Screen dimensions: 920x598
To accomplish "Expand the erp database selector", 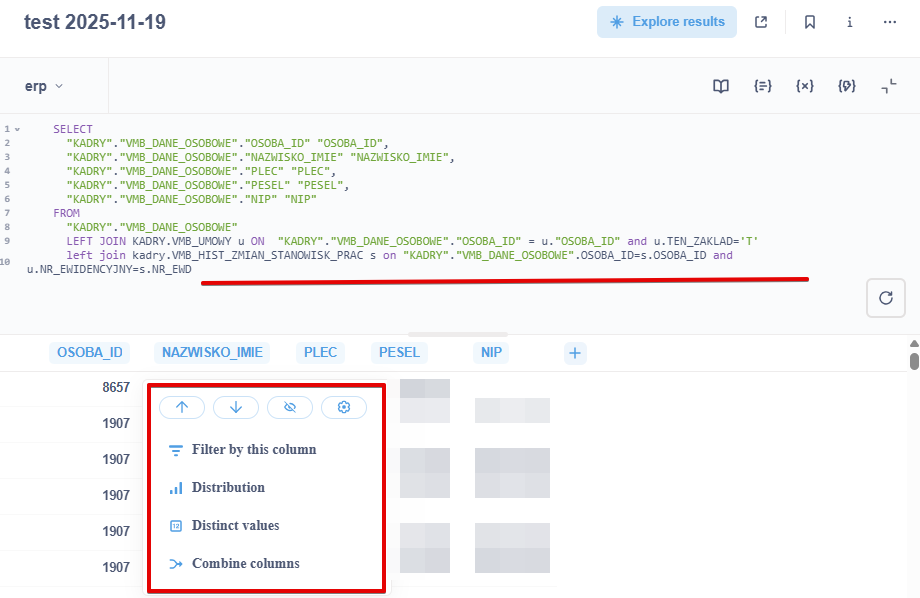I will (44, 86).
